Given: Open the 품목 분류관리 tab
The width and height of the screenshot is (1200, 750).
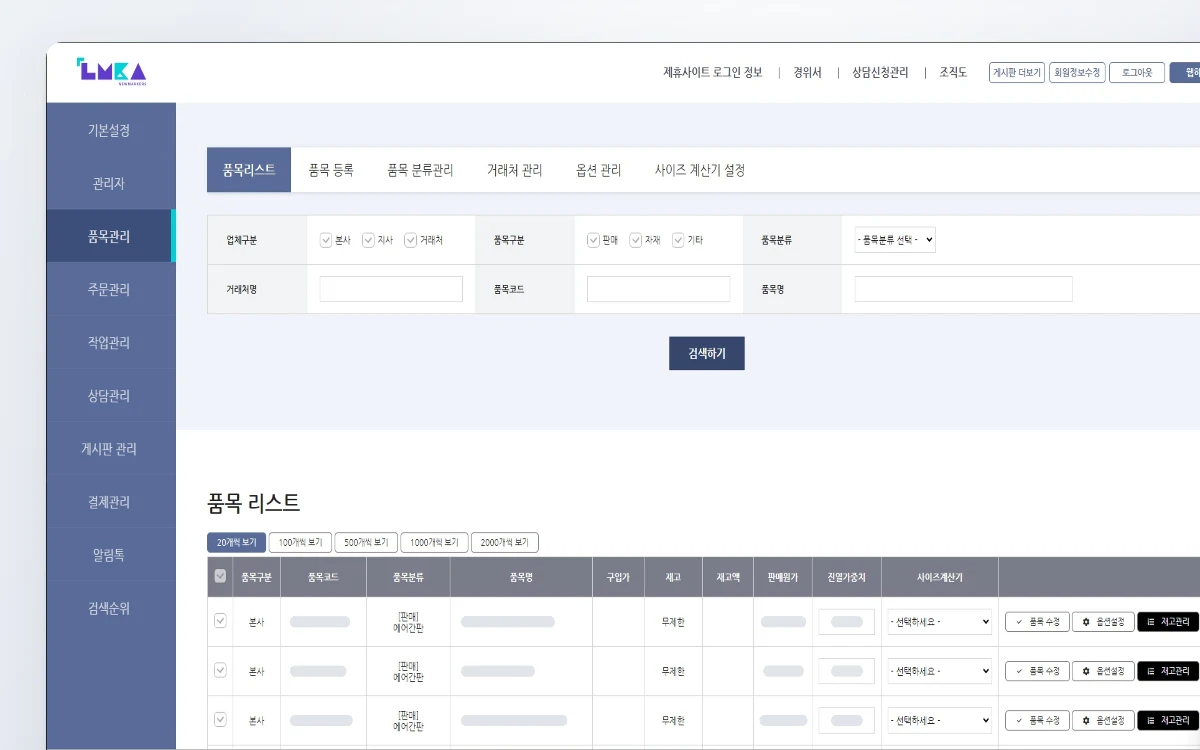Looking at the screenshot, I should point(420,170).
